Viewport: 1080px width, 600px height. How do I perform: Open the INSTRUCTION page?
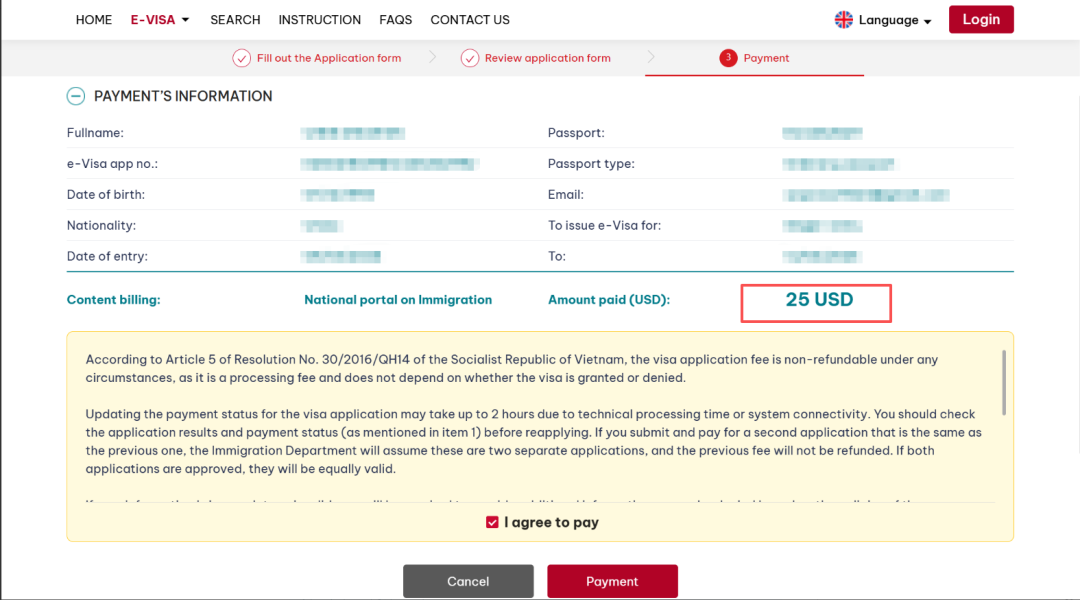click(320, 20)
